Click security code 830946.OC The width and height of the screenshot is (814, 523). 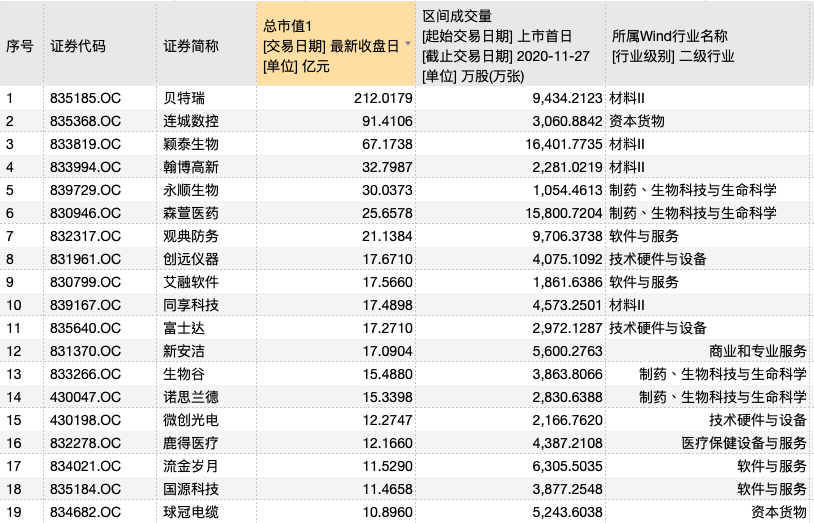pos(85,213)
